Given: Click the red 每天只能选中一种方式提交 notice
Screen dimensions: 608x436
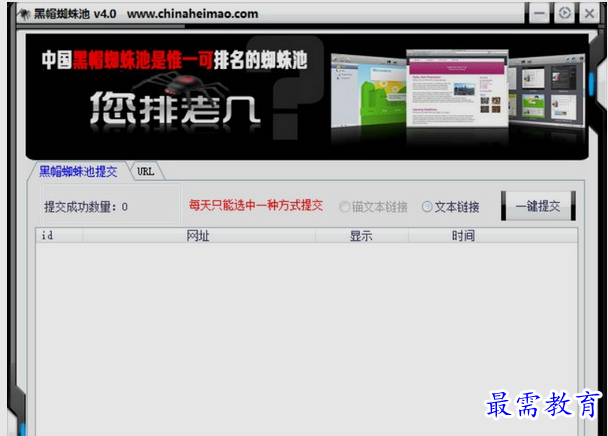Looking at the screenshot, I should coord(256,205).
